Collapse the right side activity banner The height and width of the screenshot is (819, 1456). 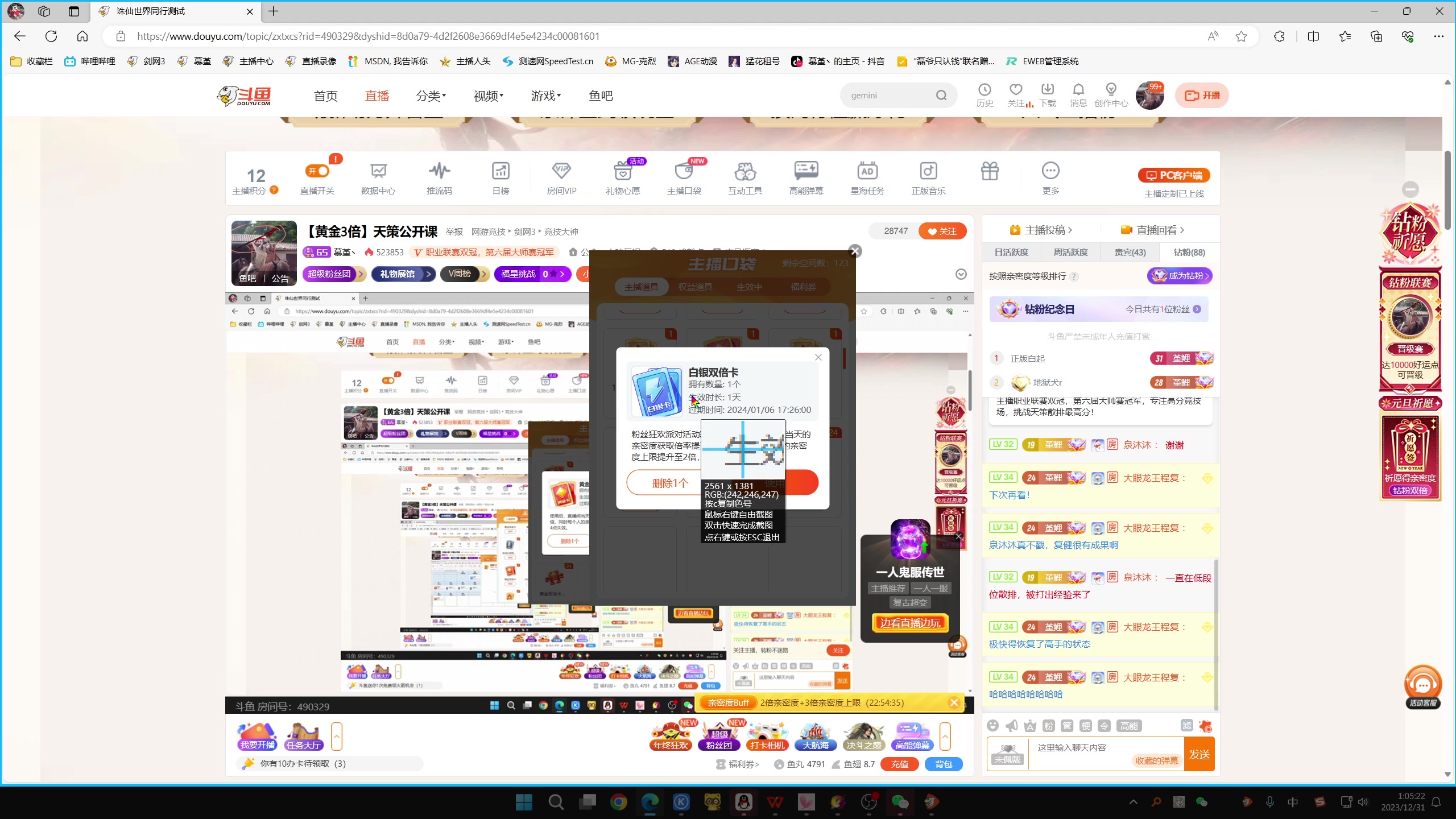1410,189
